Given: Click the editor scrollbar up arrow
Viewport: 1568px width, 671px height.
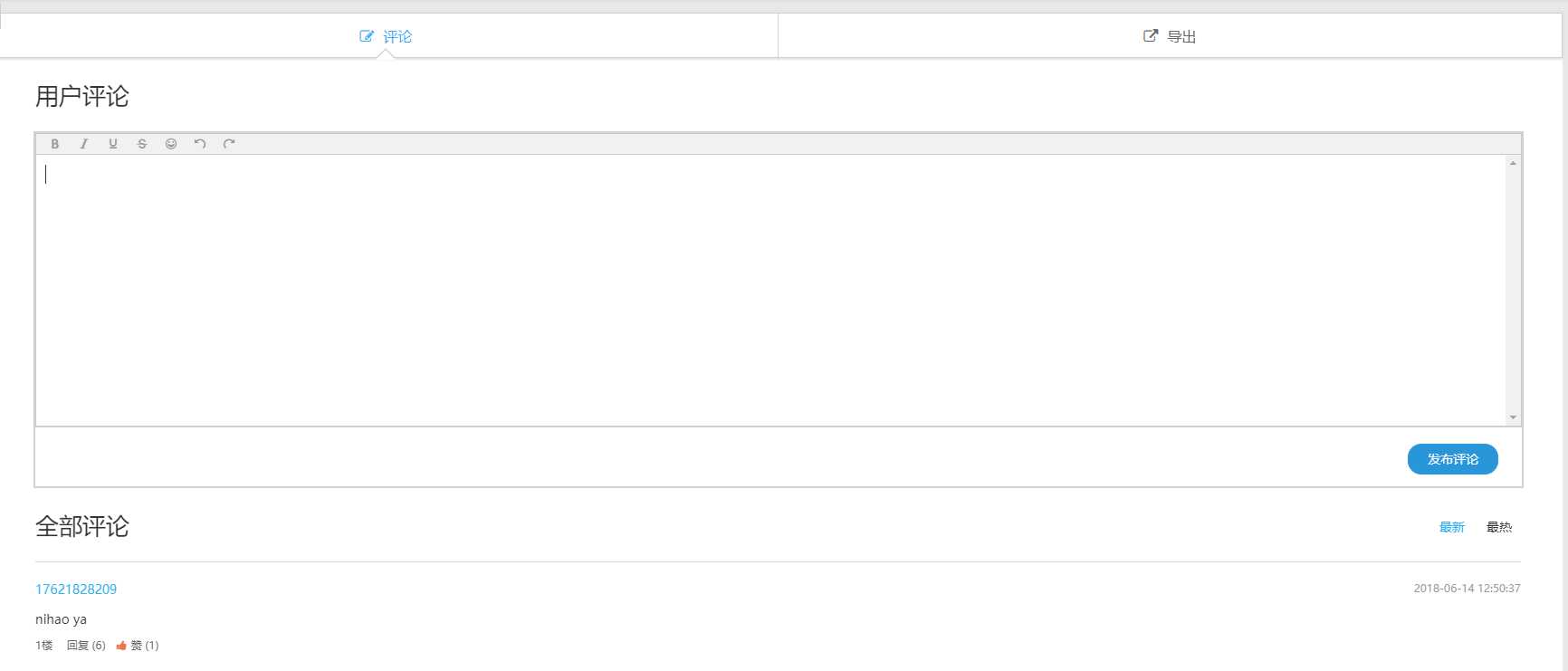Looking at the screenshot, I should coord(1513,163).
